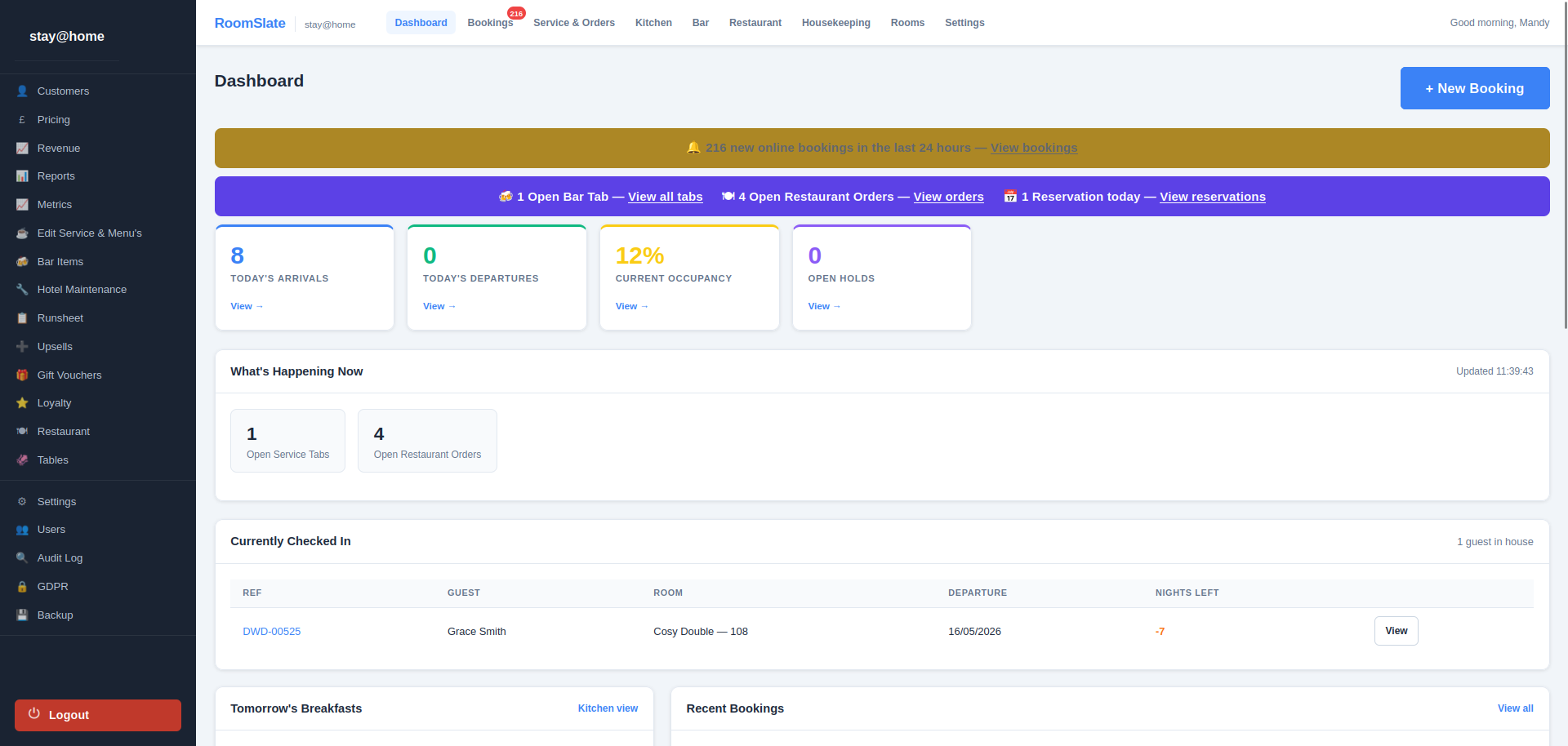Open the Housekeeping tab
Image resolution: width=1568 pixels, height=746 pixels.
(836, 23)
